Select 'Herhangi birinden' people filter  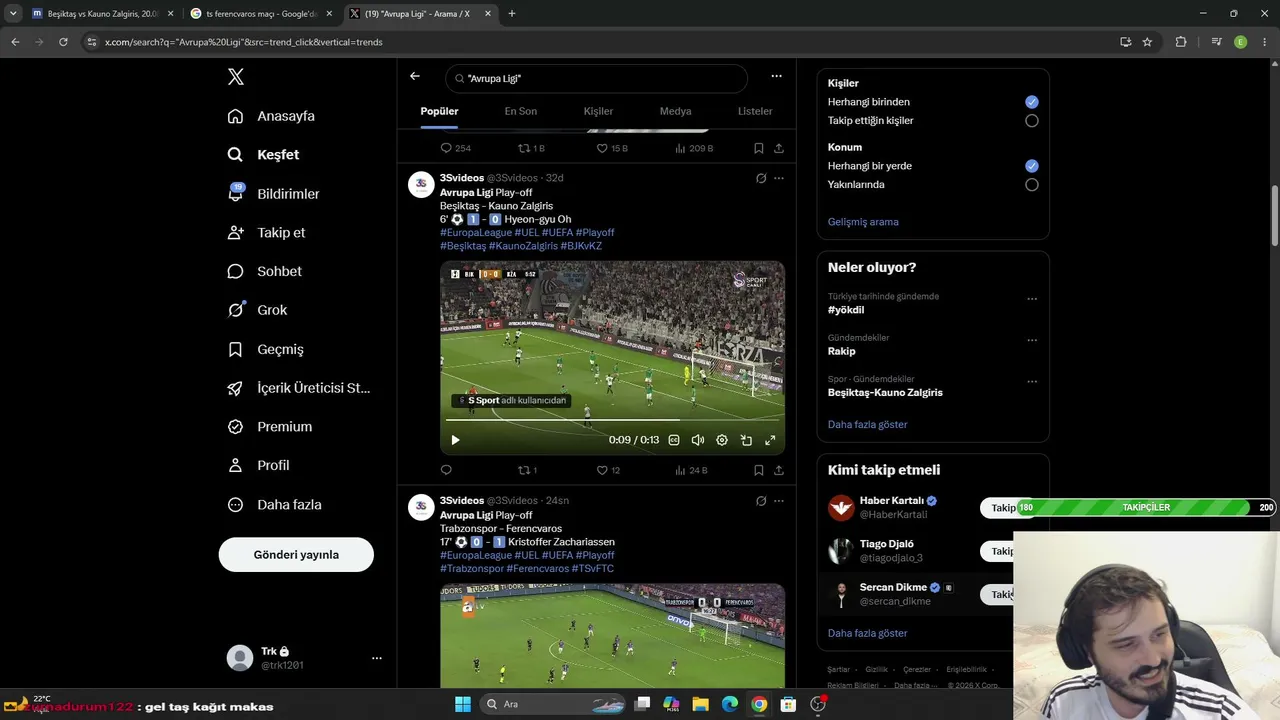click(x=1032, y=102)
